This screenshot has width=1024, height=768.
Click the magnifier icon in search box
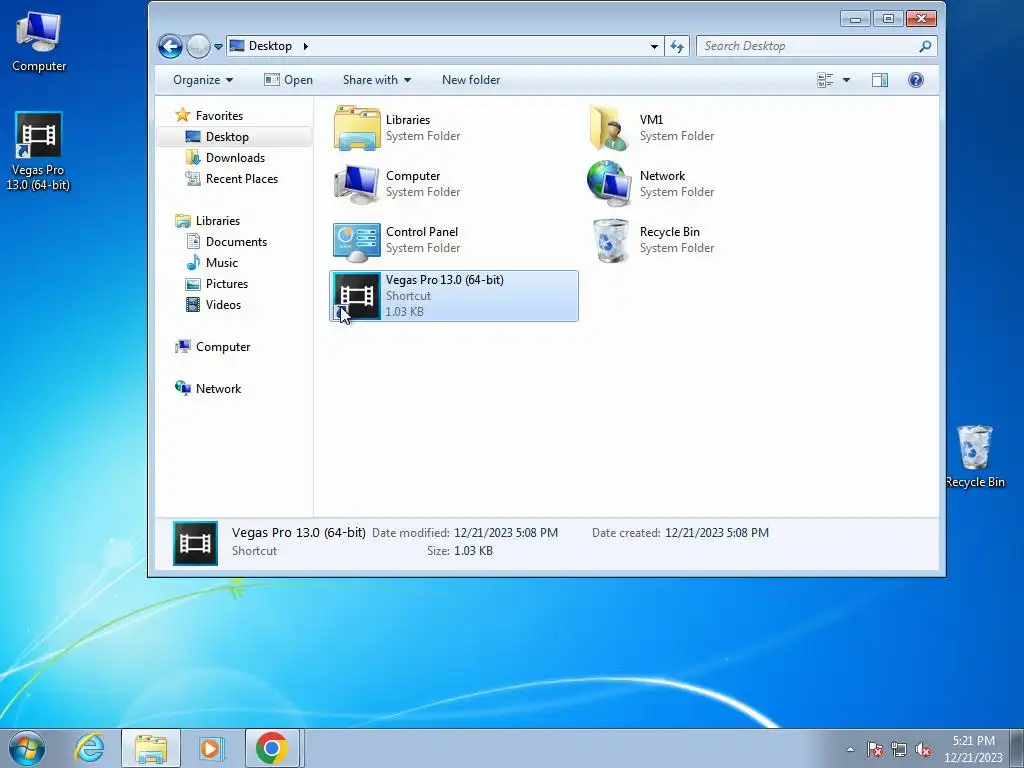(925, 46)
